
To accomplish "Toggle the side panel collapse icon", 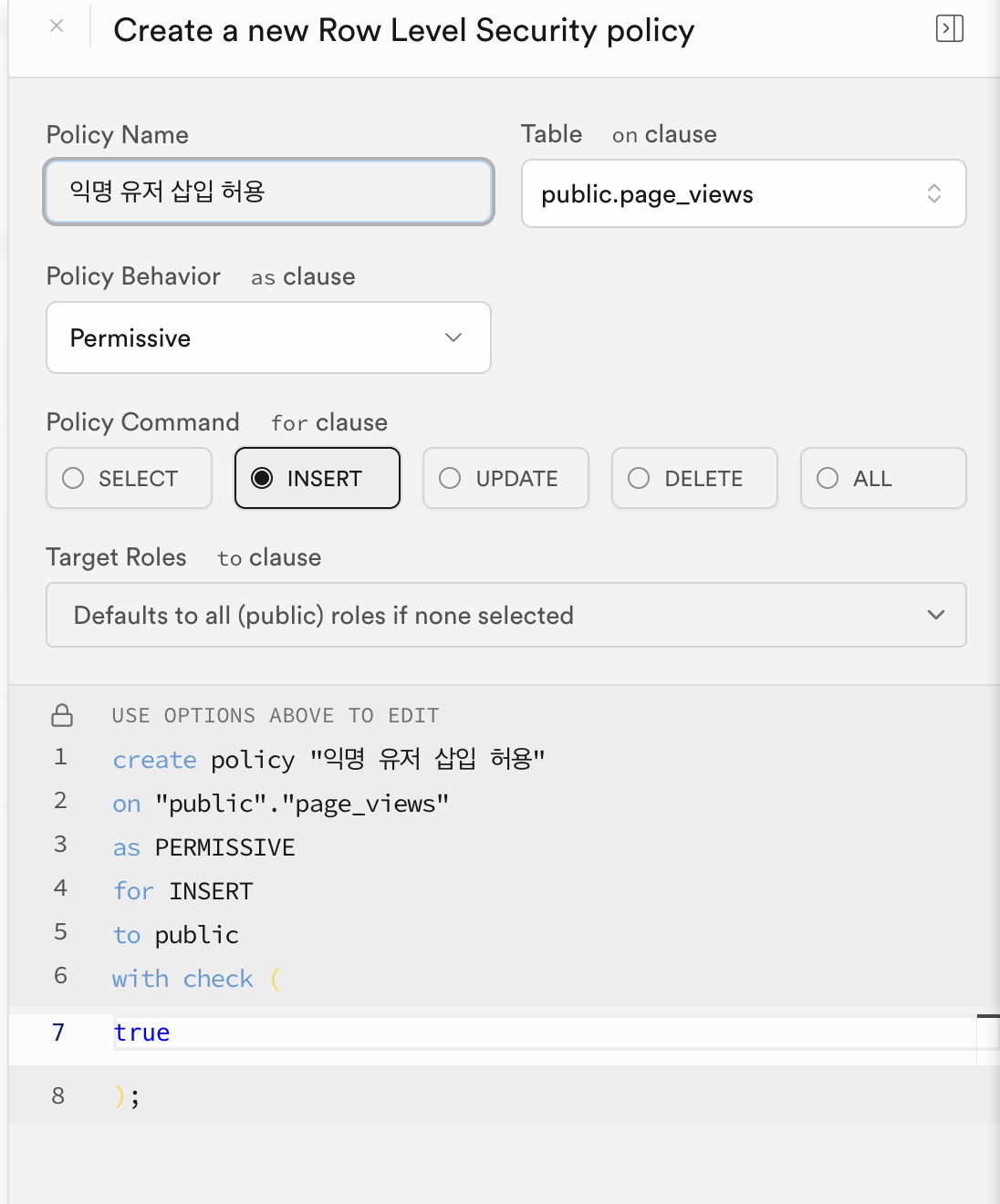I will click(x=949, y=29).
